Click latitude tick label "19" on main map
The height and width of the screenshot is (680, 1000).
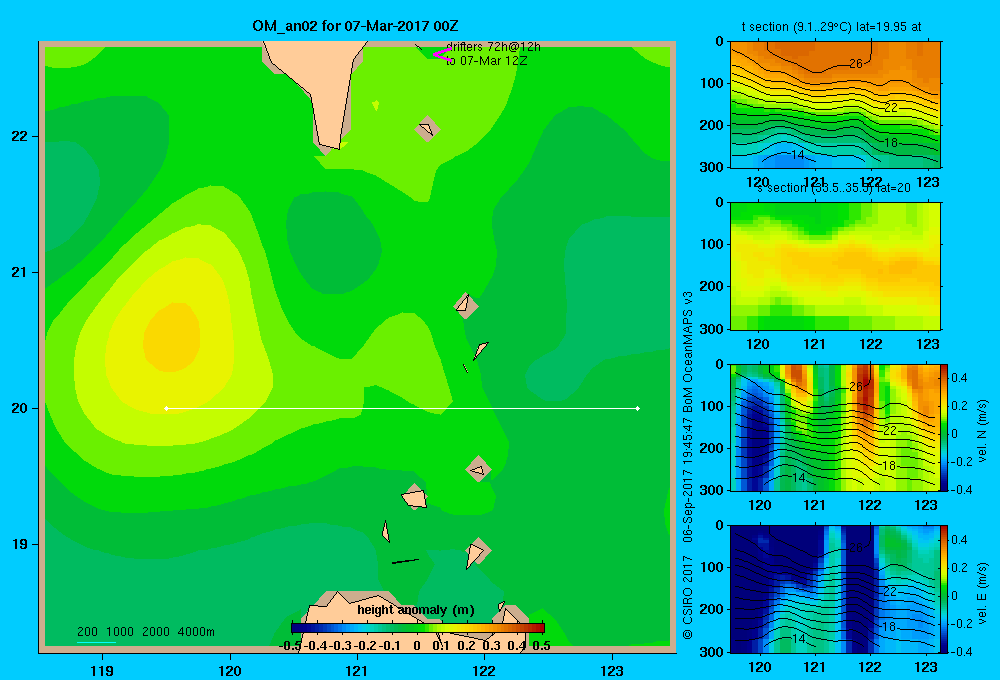point(20,544)
